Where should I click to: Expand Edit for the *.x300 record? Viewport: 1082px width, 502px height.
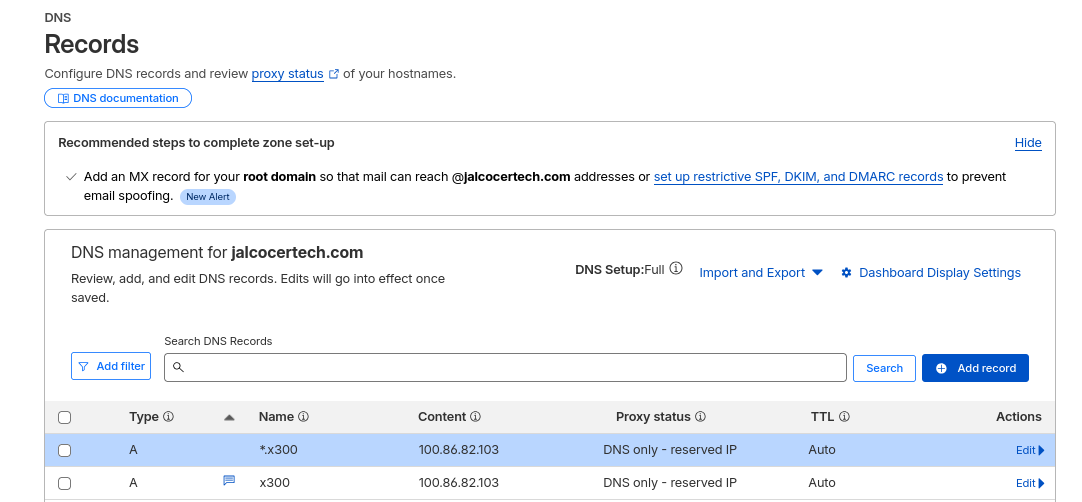point(1030,450)
